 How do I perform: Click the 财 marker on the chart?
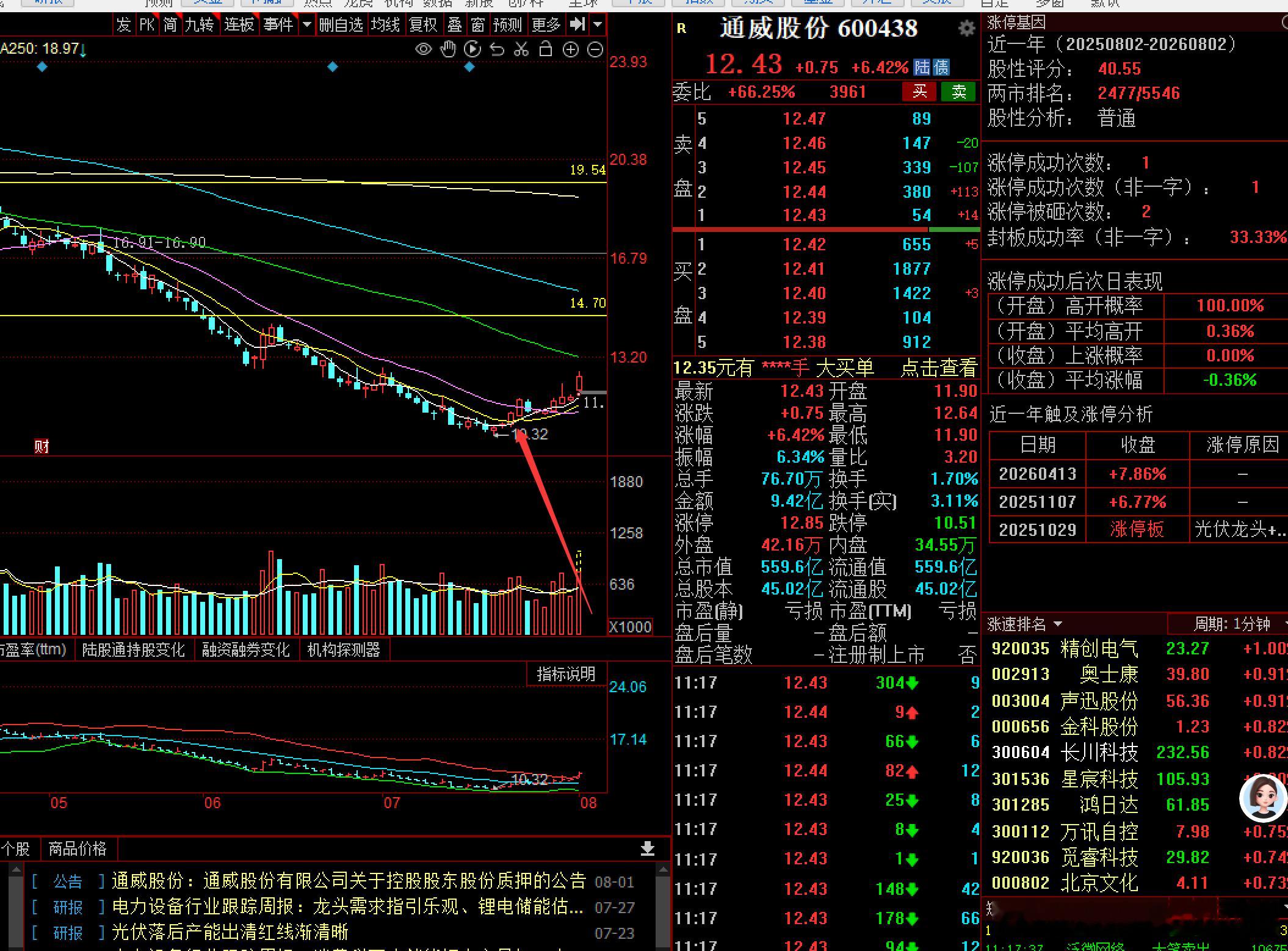coord(42,446)
